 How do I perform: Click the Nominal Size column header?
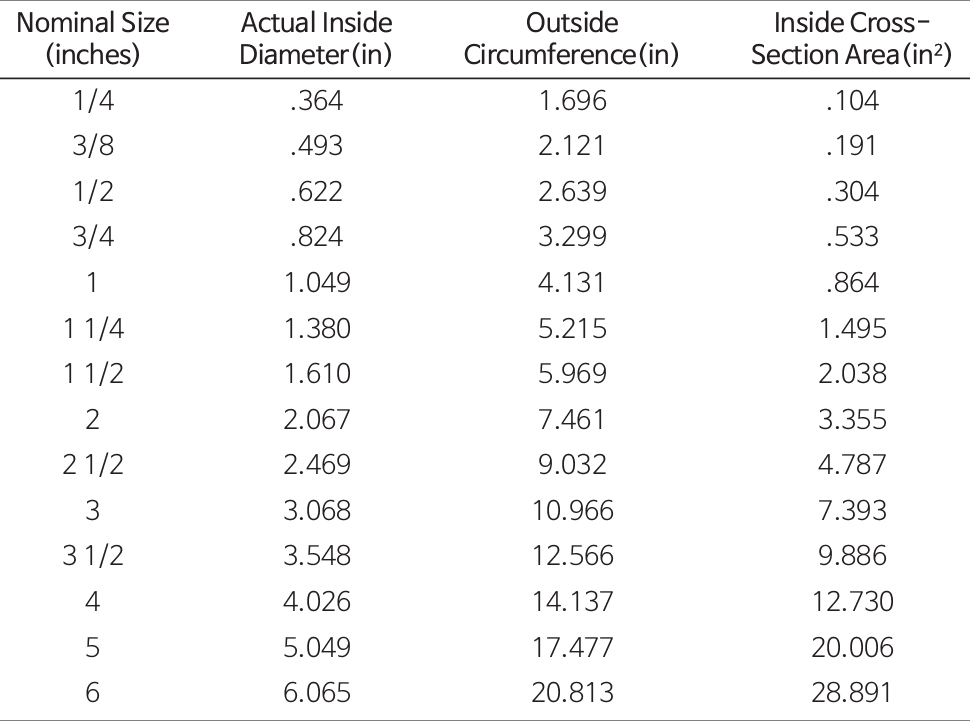(x=92, y=38)
